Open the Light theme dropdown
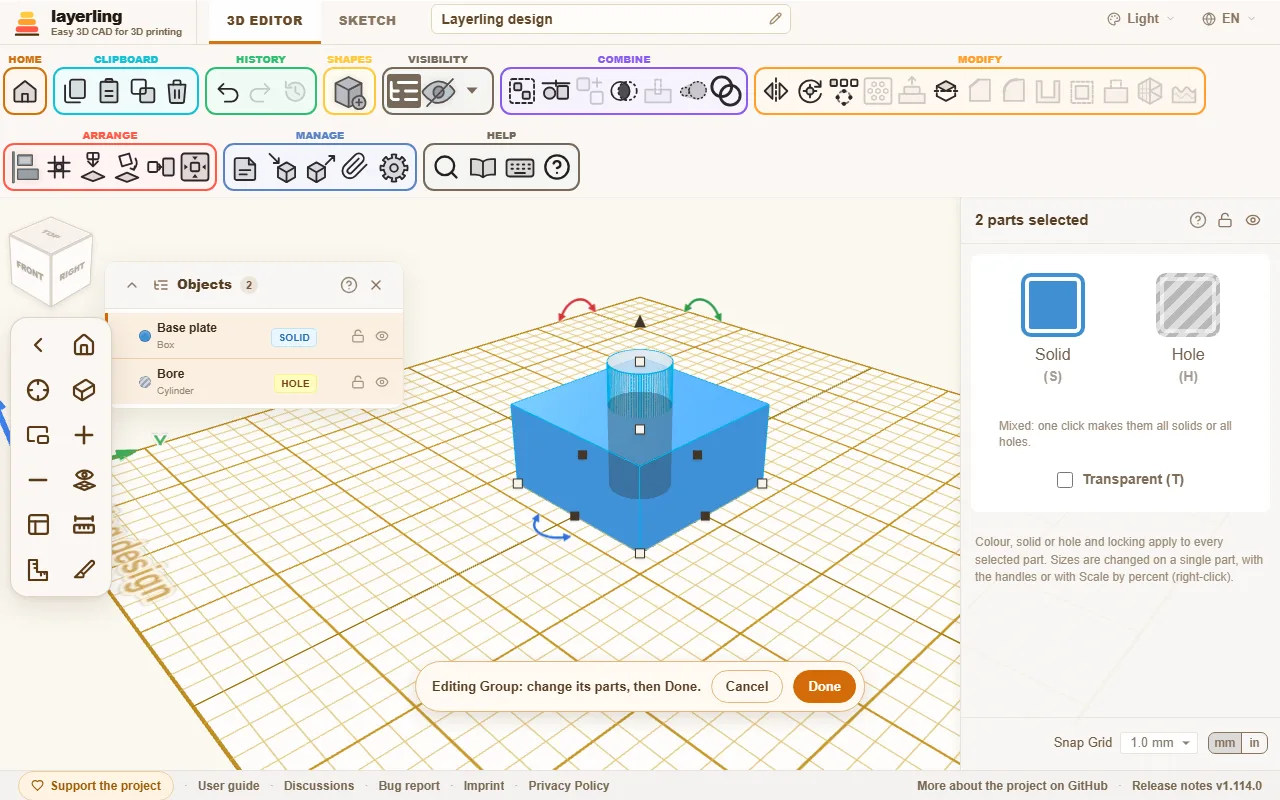1280x800 pixels. coord(1141,19)
